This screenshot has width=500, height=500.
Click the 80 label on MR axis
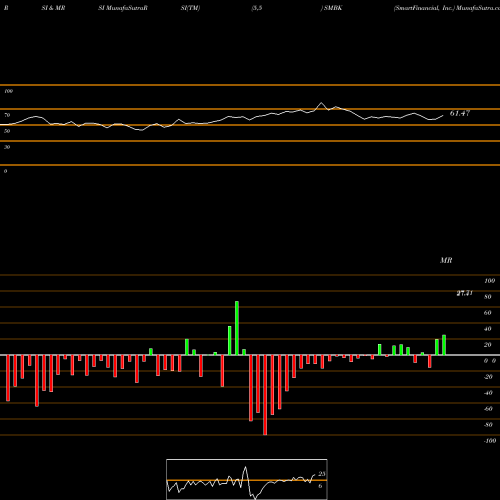[488, 297]
